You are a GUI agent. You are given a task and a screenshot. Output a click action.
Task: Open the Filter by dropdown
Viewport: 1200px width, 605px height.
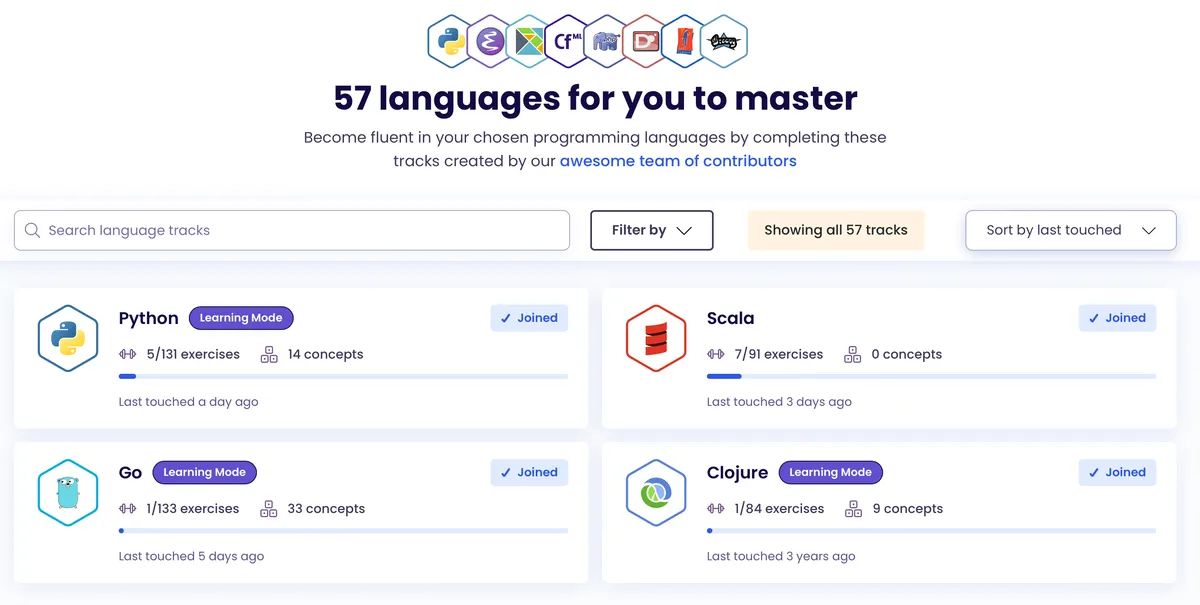652,230
